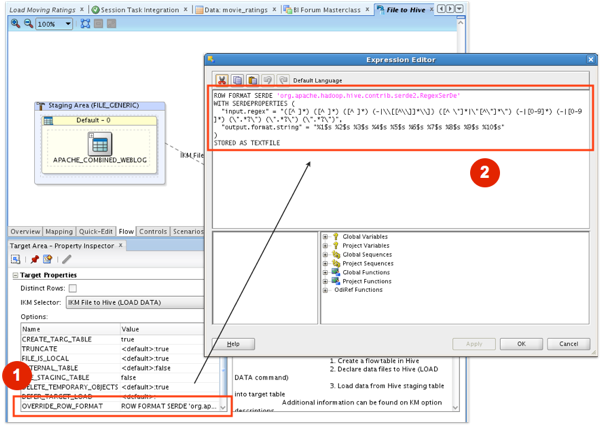Switch to the Load Moving Ratings tab
Screen dimensions: 600x425
[42, 10]
